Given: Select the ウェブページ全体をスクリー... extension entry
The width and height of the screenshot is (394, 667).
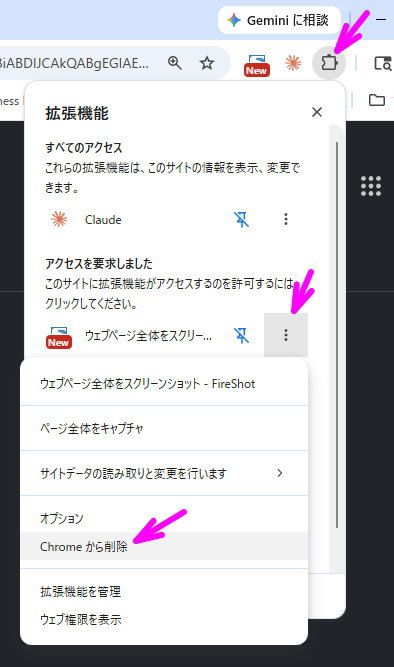Looking at the screenshot, I should [x=148, y=336].
